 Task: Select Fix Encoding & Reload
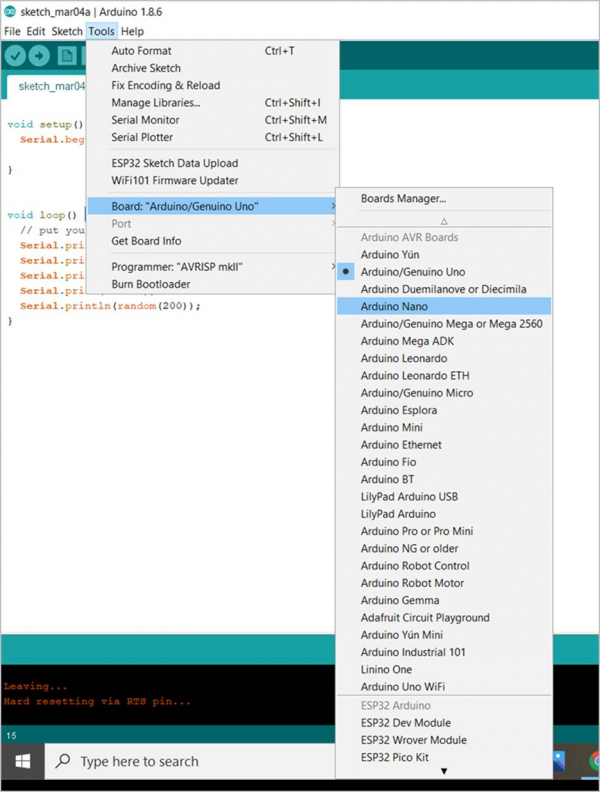212,85
